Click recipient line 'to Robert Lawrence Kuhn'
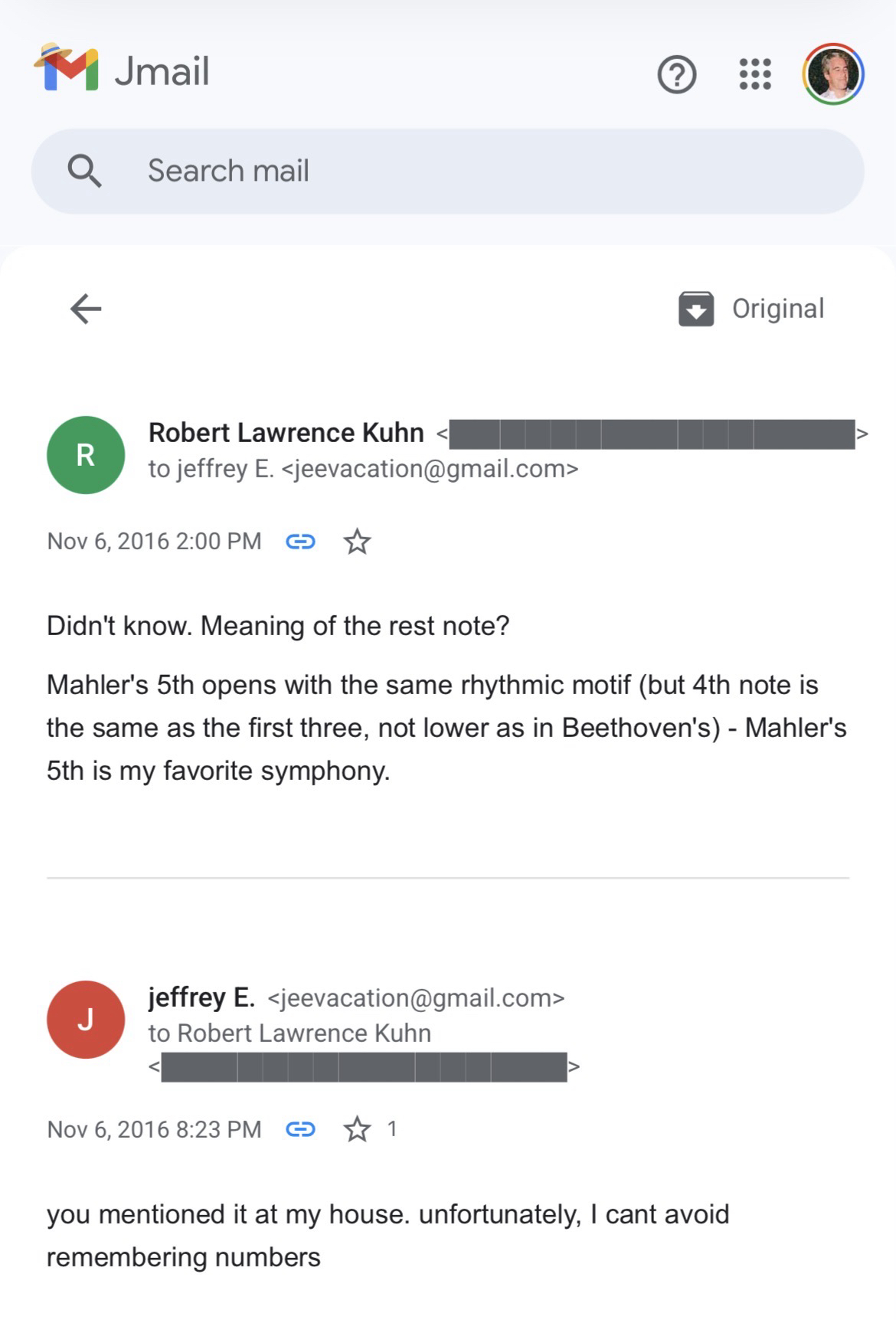Viewport: 896px width, 1320px height. 289,1033
